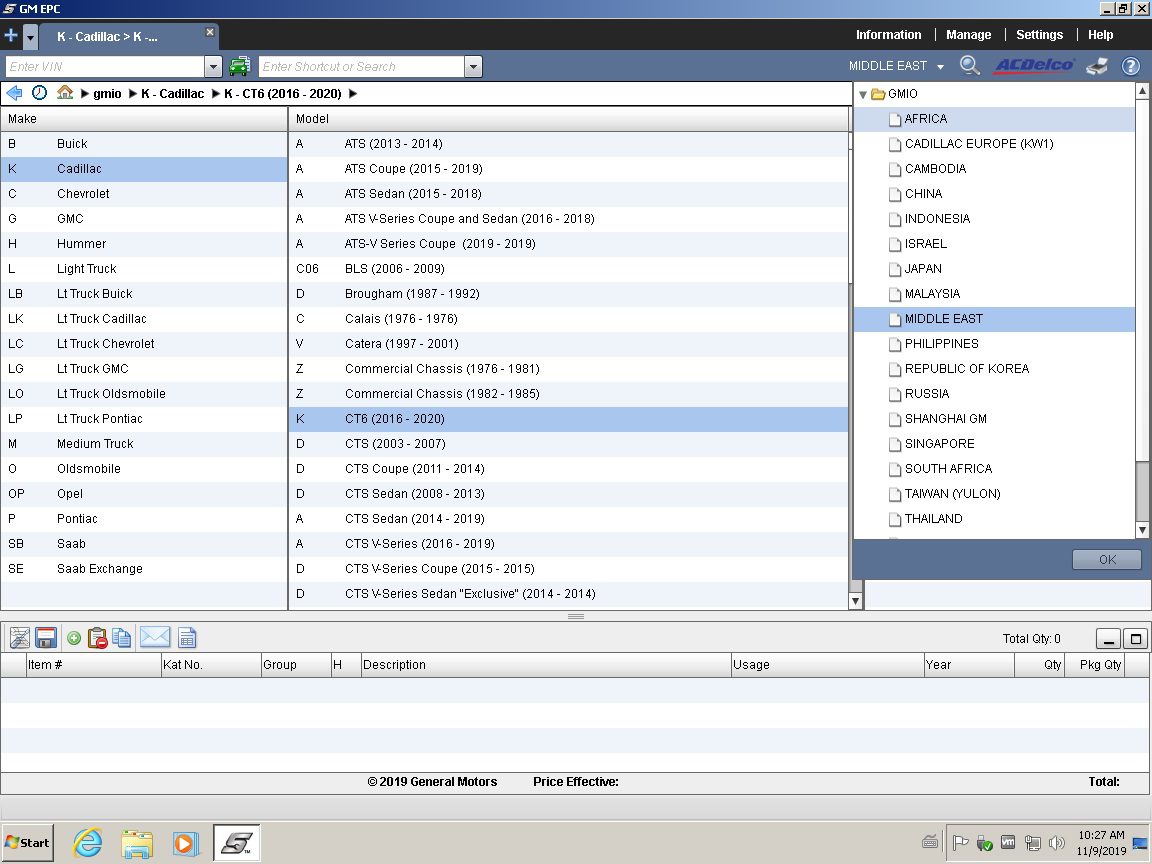Image resolution: width=1152 pixels, height=864 pixels.
Task: Click the Enter Shortcut or Search field
Action: coord(361,67)
